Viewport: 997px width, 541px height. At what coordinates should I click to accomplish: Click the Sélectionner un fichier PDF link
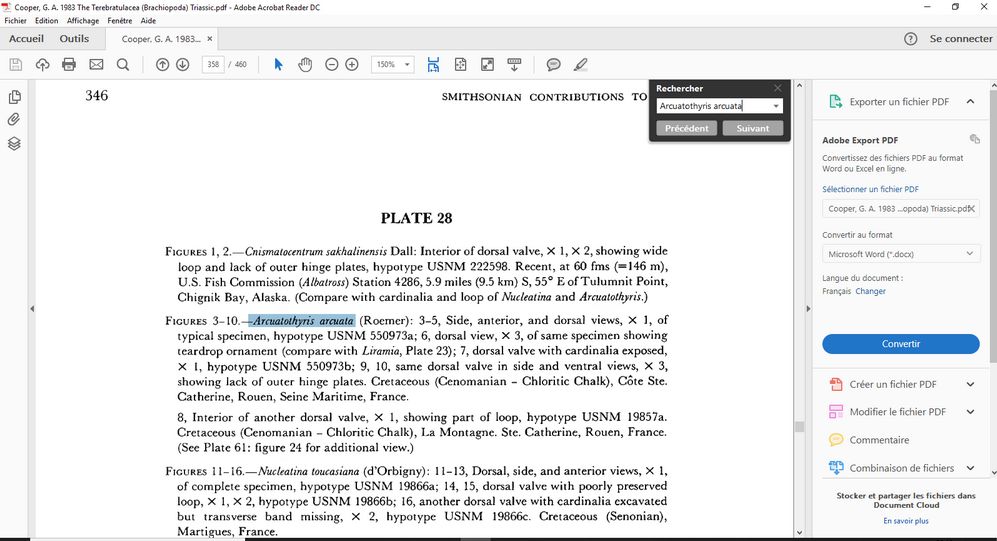(870, 189)
